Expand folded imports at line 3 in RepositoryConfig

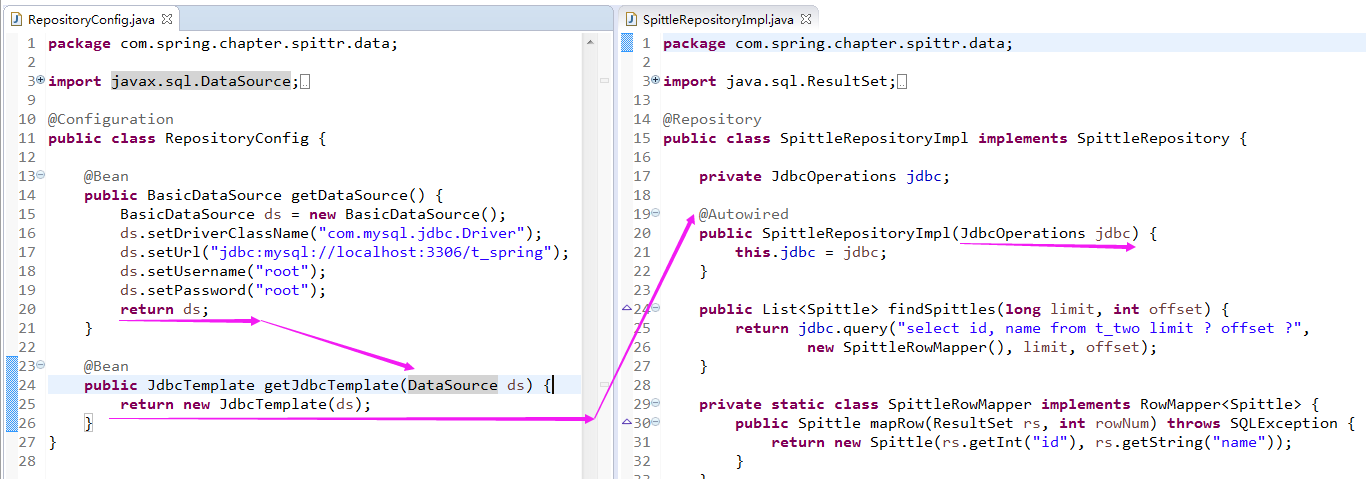[41, 81]
